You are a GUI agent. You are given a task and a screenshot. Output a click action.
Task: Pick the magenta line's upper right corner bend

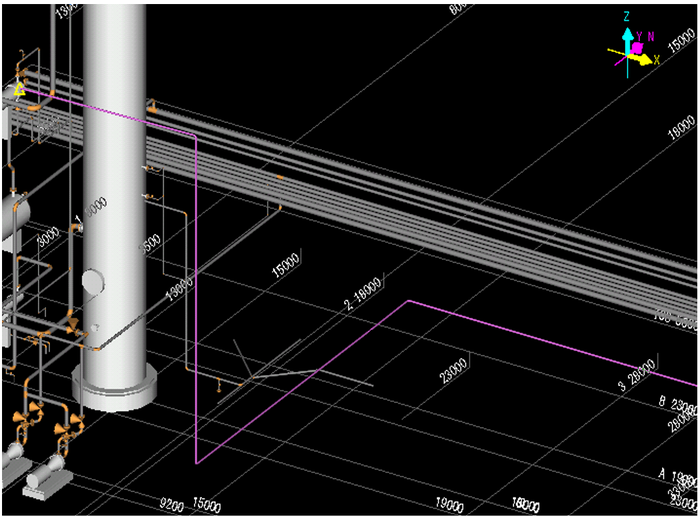click(406, 300)
